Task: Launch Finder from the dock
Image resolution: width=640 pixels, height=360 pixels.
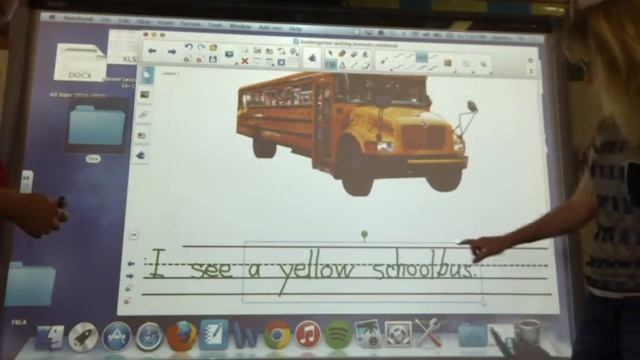Action: pyautogui.click(x=50, y=337)
